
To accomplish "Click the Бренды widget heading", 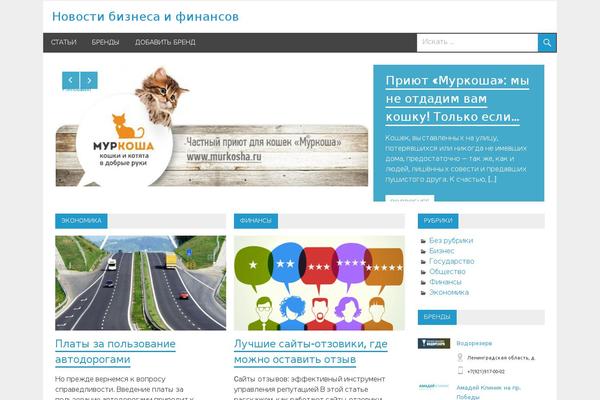I will pos(437,317).
